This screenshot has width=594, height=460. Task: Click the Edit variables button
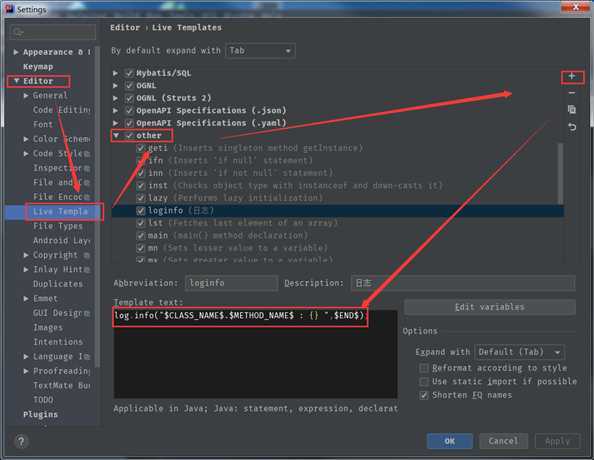489,307
